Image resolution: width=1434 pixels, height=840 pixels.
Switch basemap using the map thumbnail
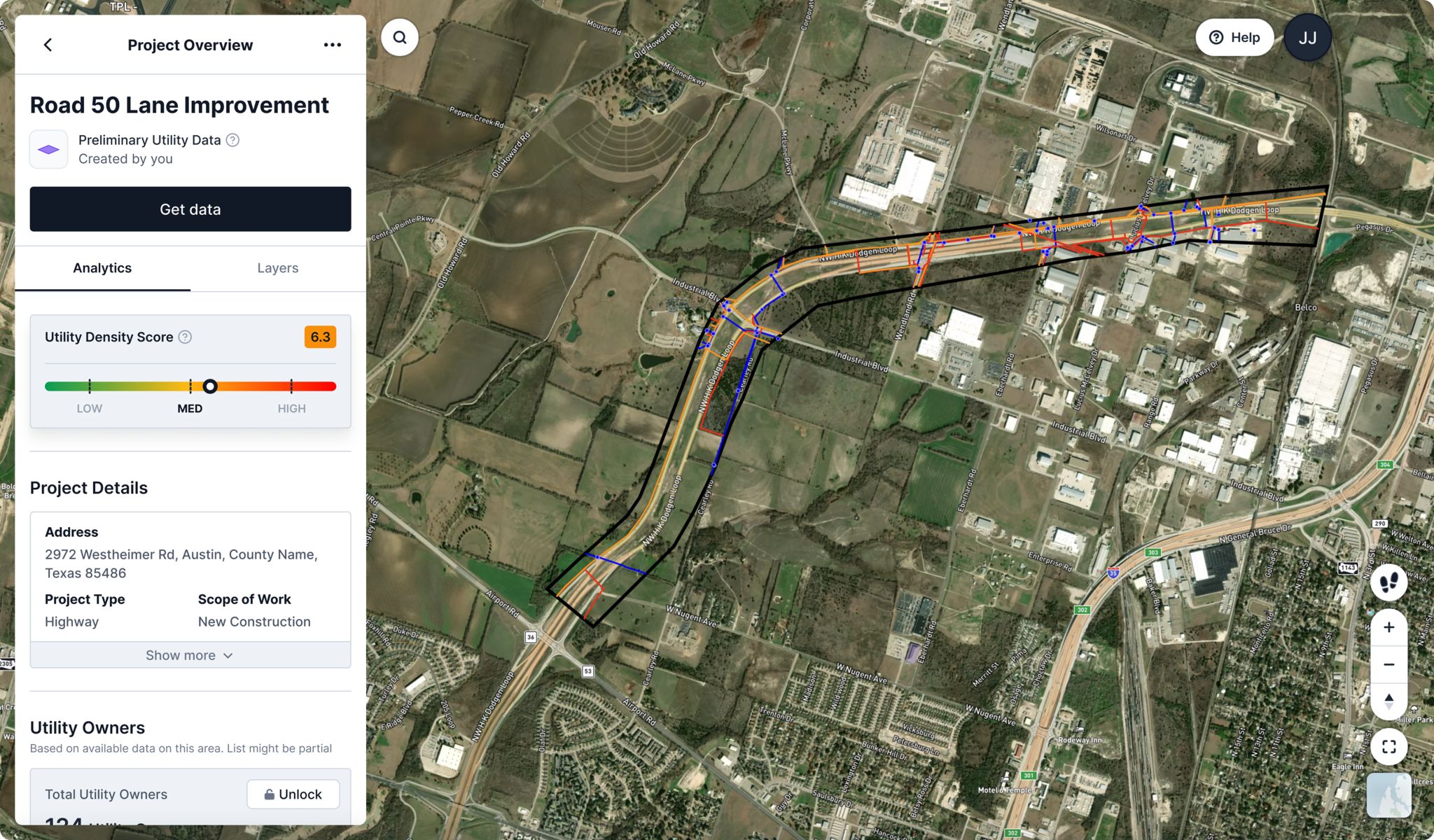pyautogui.click(x=1389, y=794)
